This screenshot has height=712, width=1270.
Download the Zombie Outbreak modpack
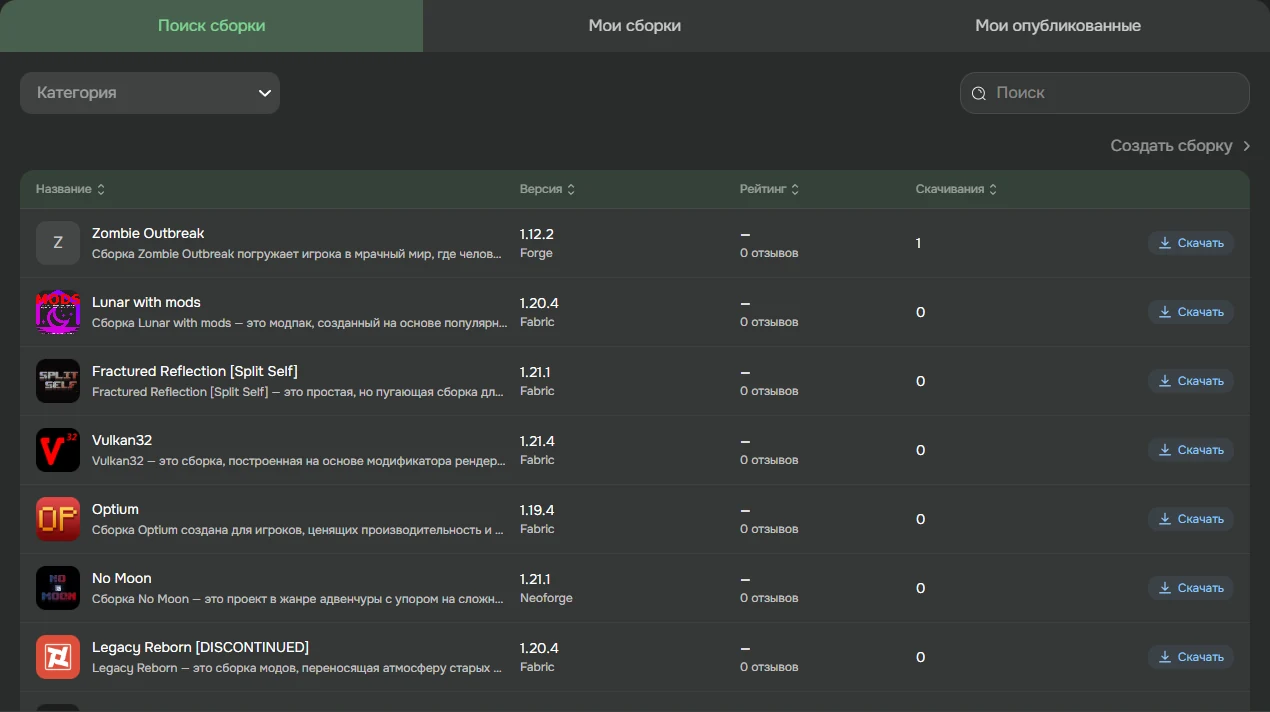[1191, 243]
